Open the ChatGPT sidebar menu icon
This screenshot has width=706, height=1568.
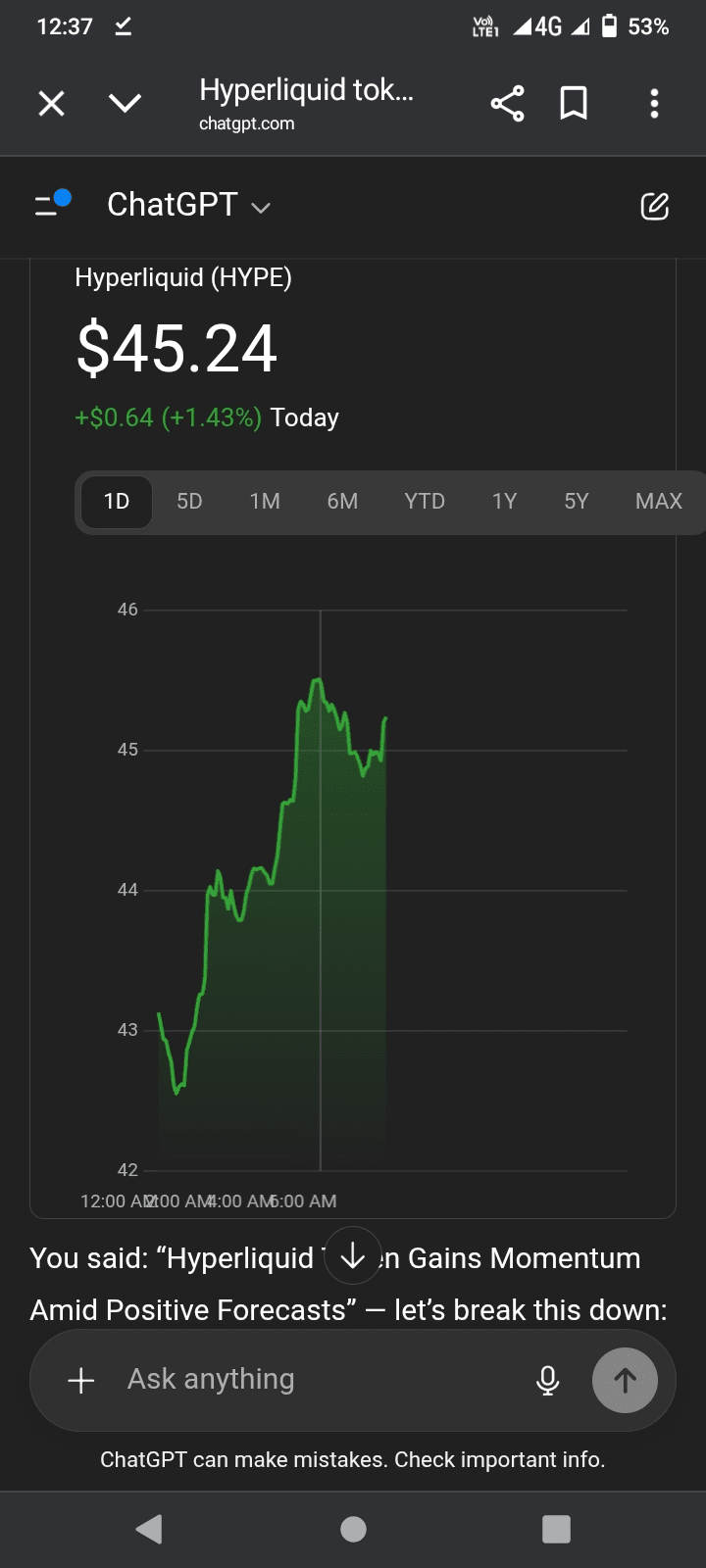point(51,204)
